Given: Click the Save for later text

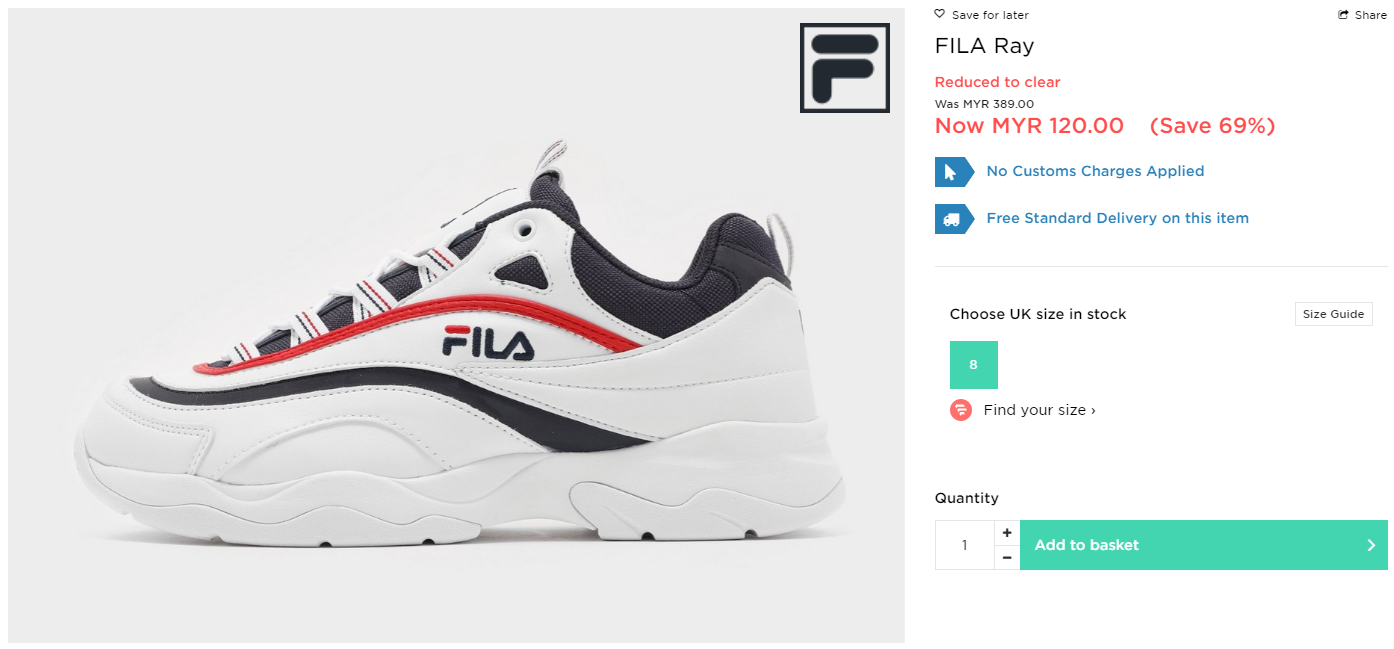Looking at the screenshot, I should pos(990,15).
